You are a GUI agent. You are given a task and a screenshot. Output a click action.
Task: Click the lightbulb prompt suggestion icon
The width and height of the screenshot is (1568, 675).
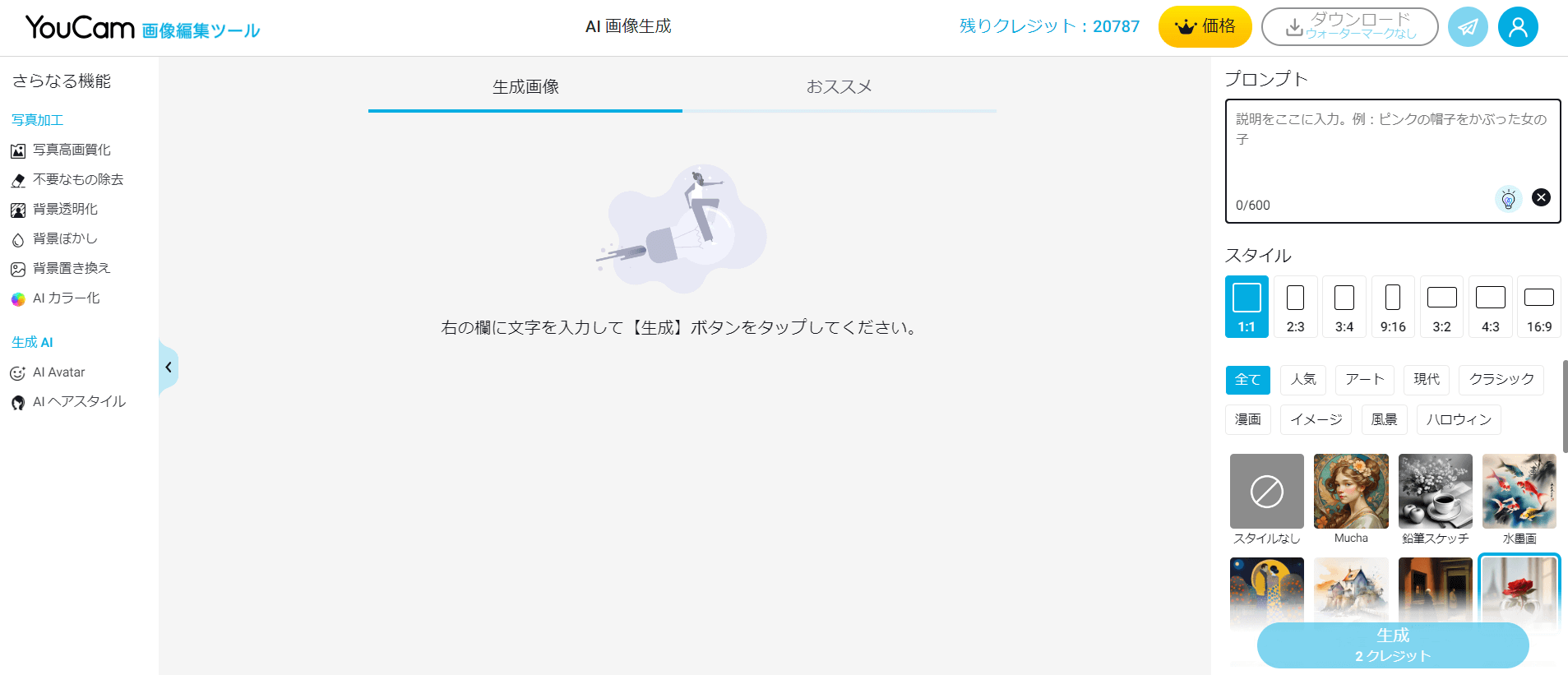[1508, 199]
